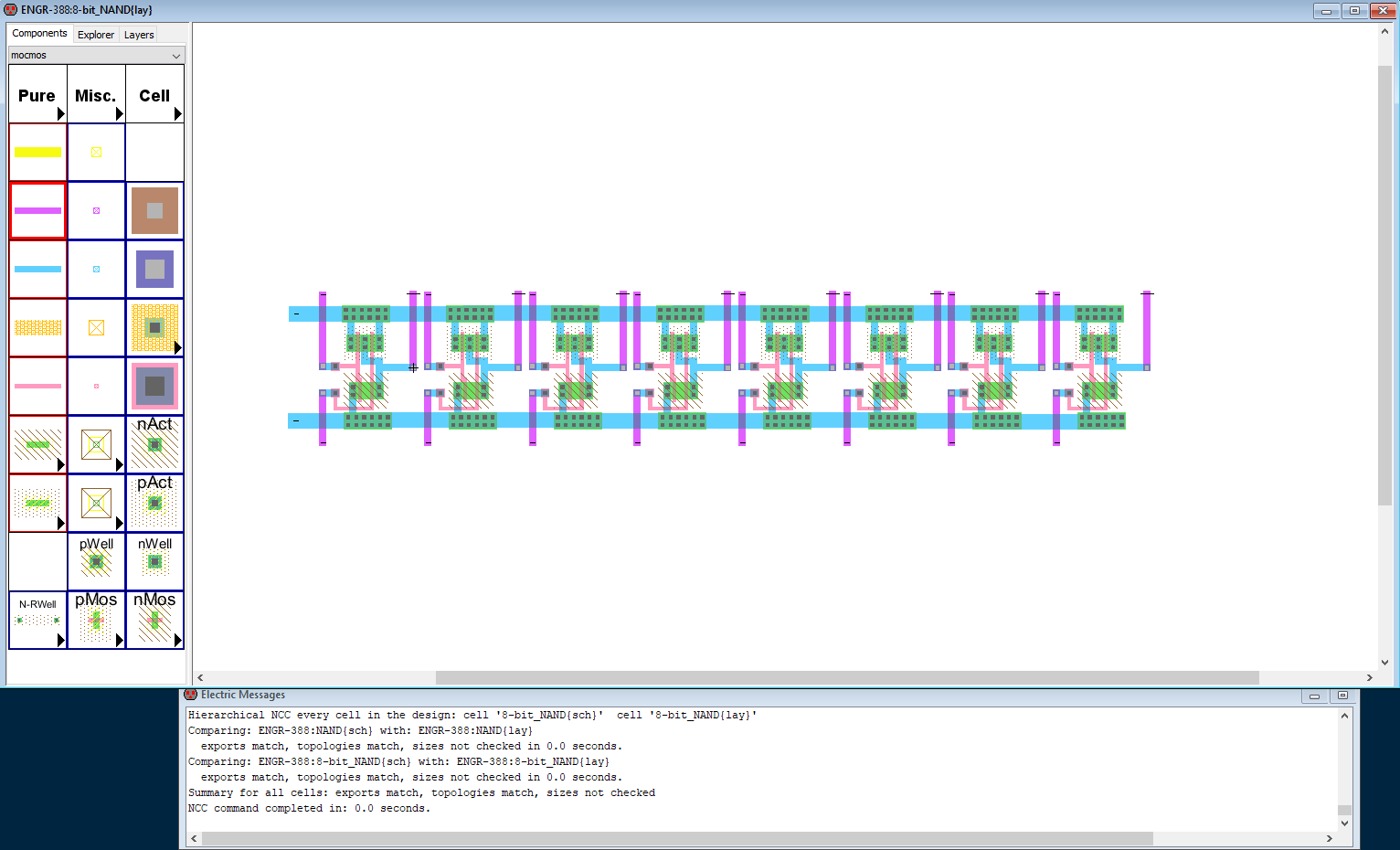Viewport: 1400px width, 850px height.
Task: Click layout horizontal scrollbar right arrow
Action: (x=1369, y=677)
